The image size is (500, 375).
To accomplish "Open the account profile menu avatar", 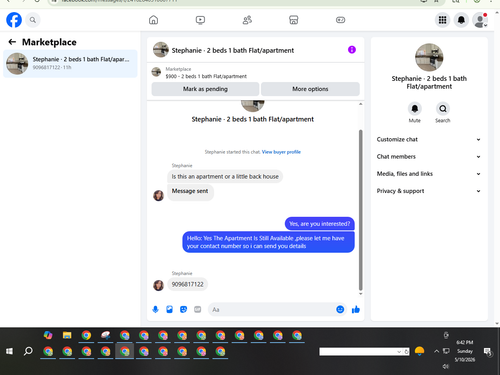I will [x=480, y=20].
